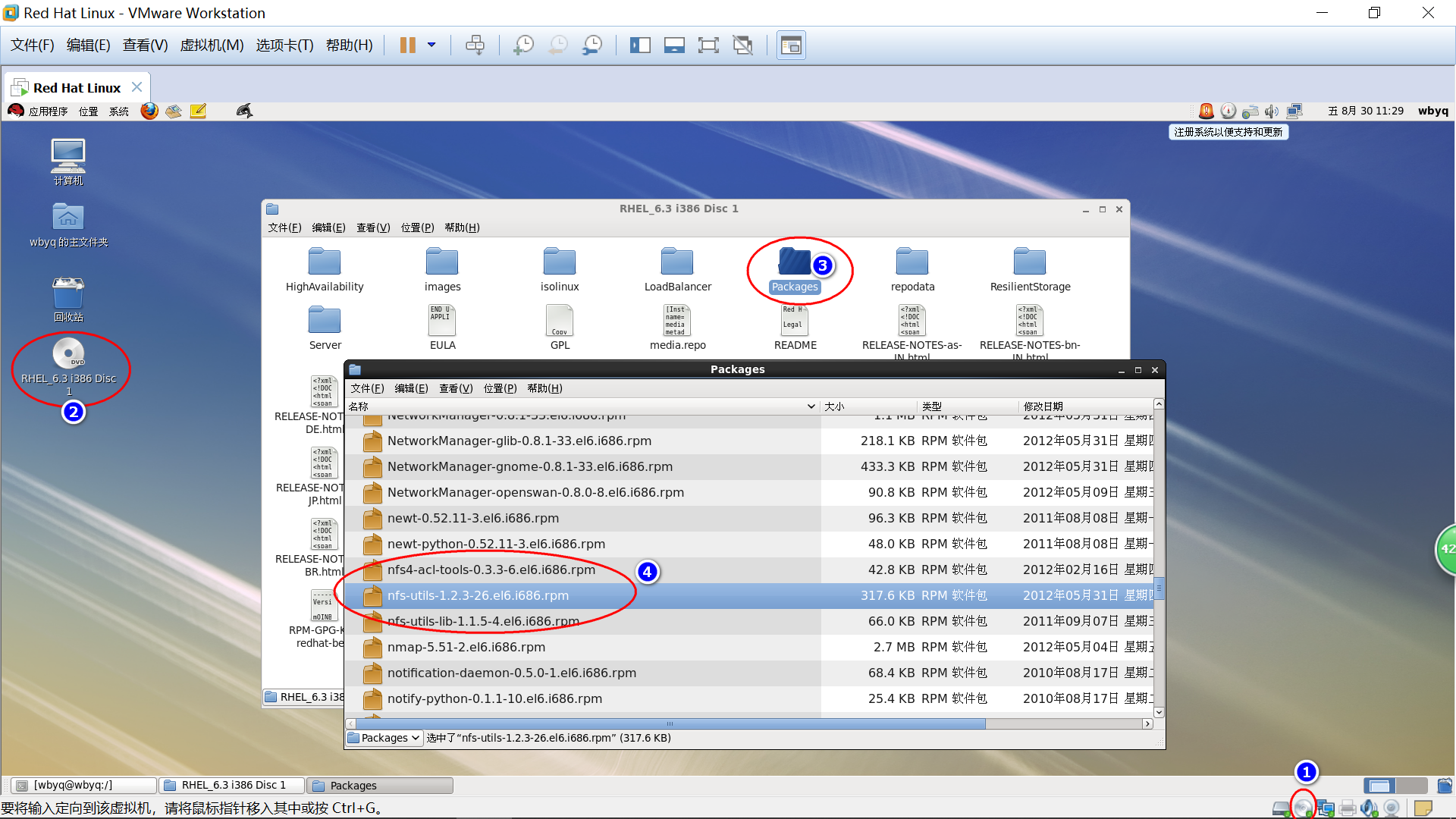Click Send Ctrl+Alt+Del toolbar icon
The image size is (1456, 819).
click(x=475, y=45)
